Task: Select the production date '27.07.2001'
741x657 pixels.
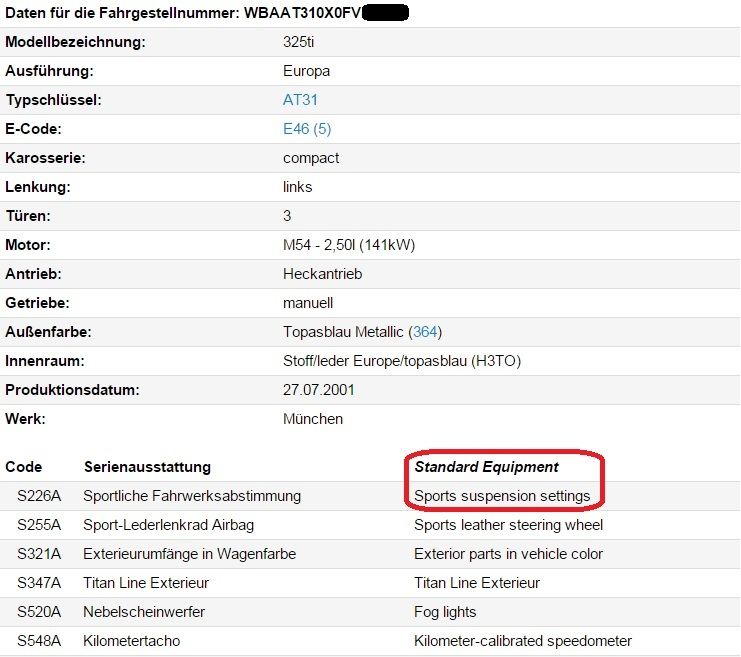Action: [x=319, y=390]
